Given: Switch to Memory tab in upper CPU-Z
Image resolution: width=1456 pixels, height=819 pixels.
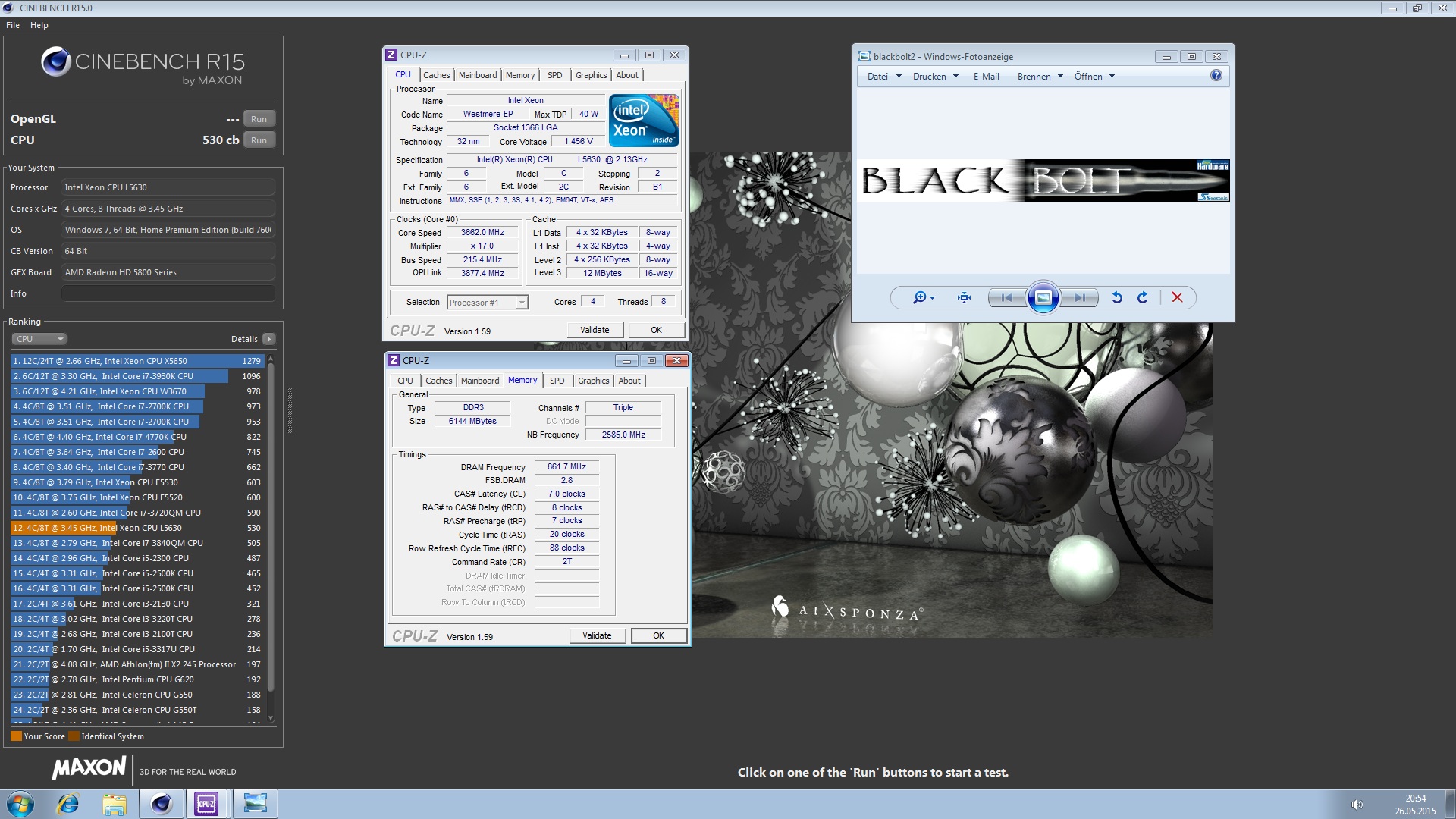Looking at the screenshot, I should (520, 75).
